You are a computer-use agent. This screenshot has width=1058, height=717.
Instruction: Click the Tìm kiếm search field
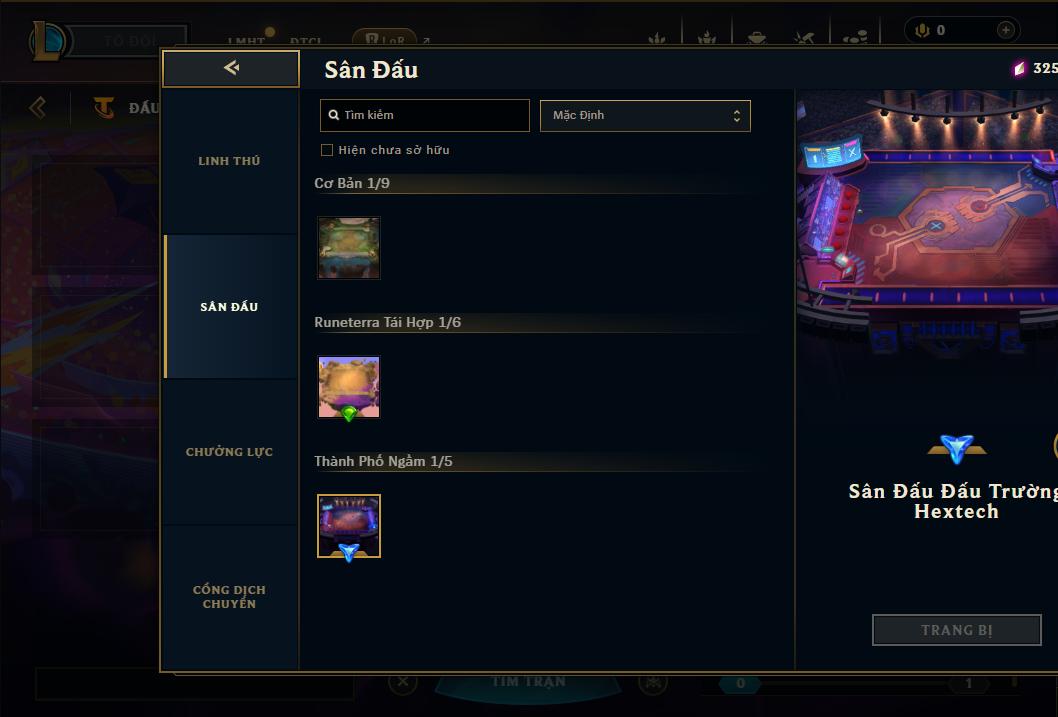point(424,115)
